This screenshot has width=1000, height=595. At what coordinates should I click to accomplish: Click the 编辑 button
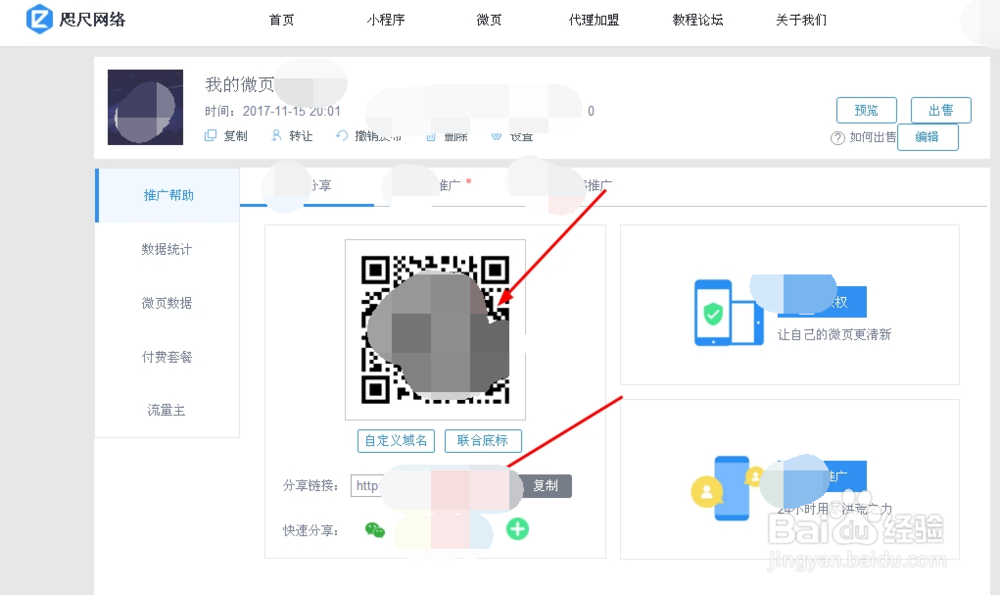pyautogui.click(x=928, y=137)
